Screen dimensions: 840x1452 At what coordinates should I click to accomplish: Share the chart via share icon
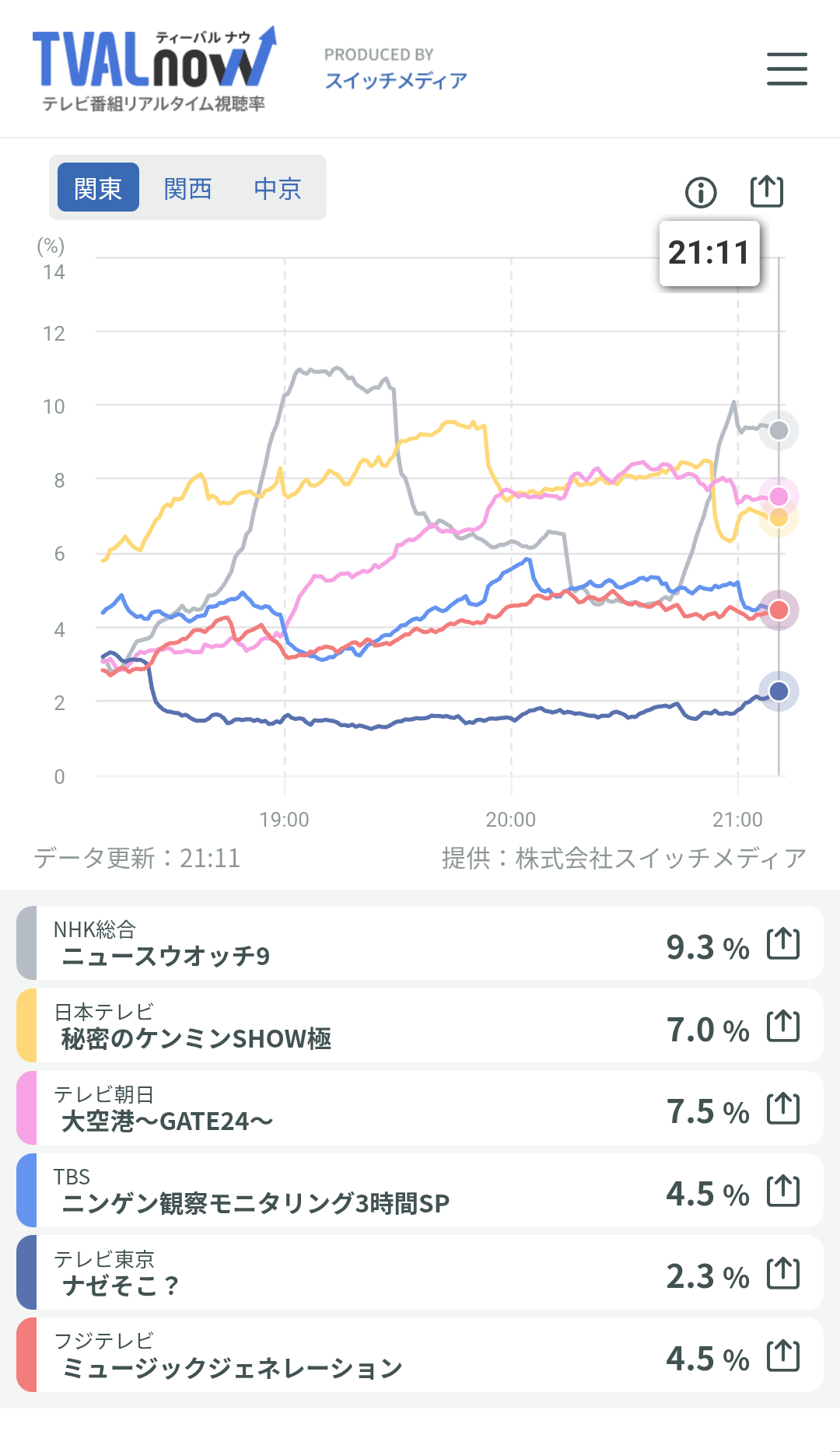point(767,191)
